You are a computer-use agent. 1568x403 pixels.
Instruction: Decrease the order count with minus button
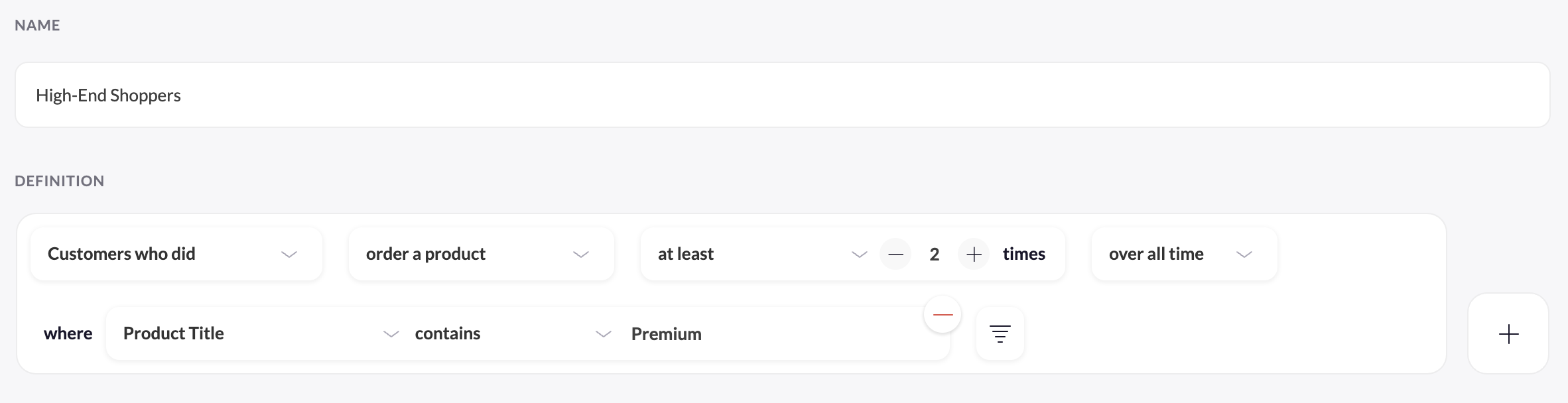[x=895, y=255]
